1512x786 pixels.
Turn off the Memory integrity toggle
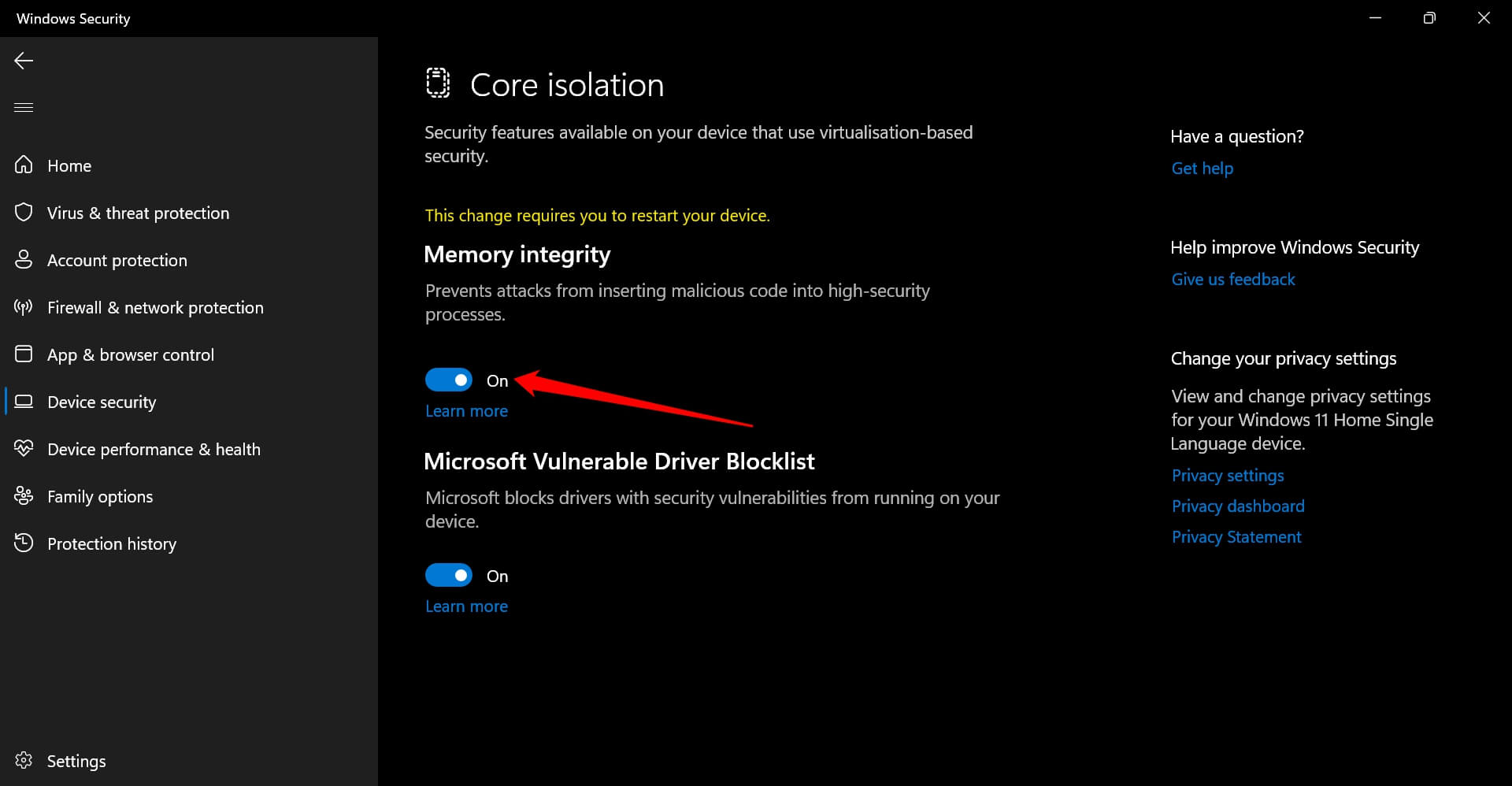coord(449,380)
